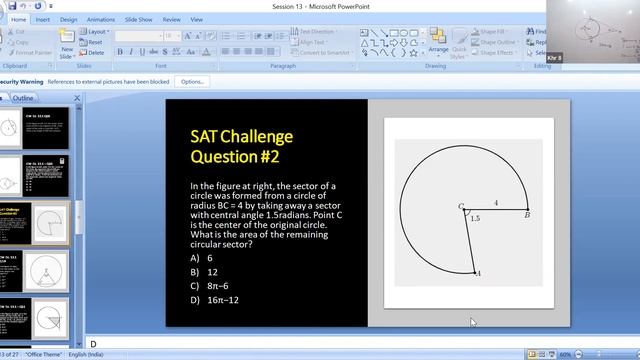The image size is (640, 360).
Task: Apply bullets to the text
Action: [x=226, y=36]
